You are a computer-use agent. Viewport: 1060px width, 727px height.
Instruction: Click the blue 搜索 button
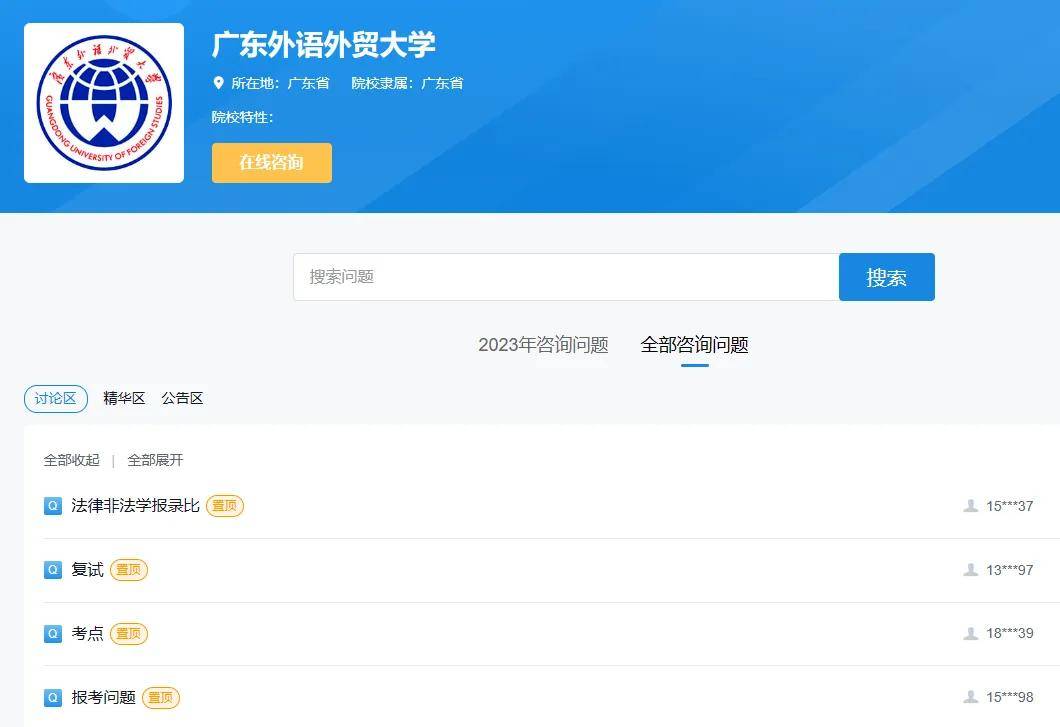pos(887,277)
